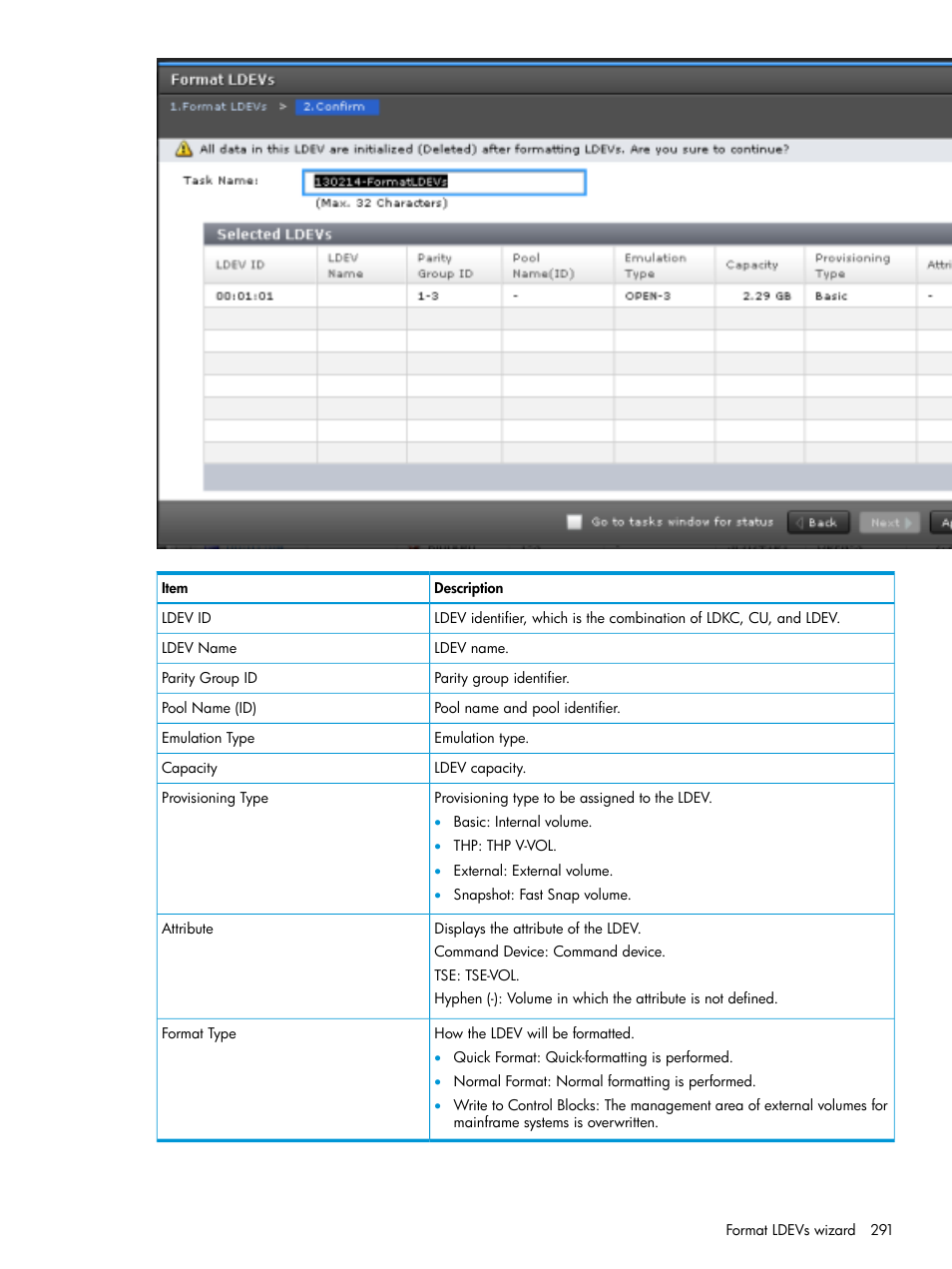Viewport: 952px width, 1269px height.
Task: Click the Selected LDEVs table title
Action: (x=274, y=235)
